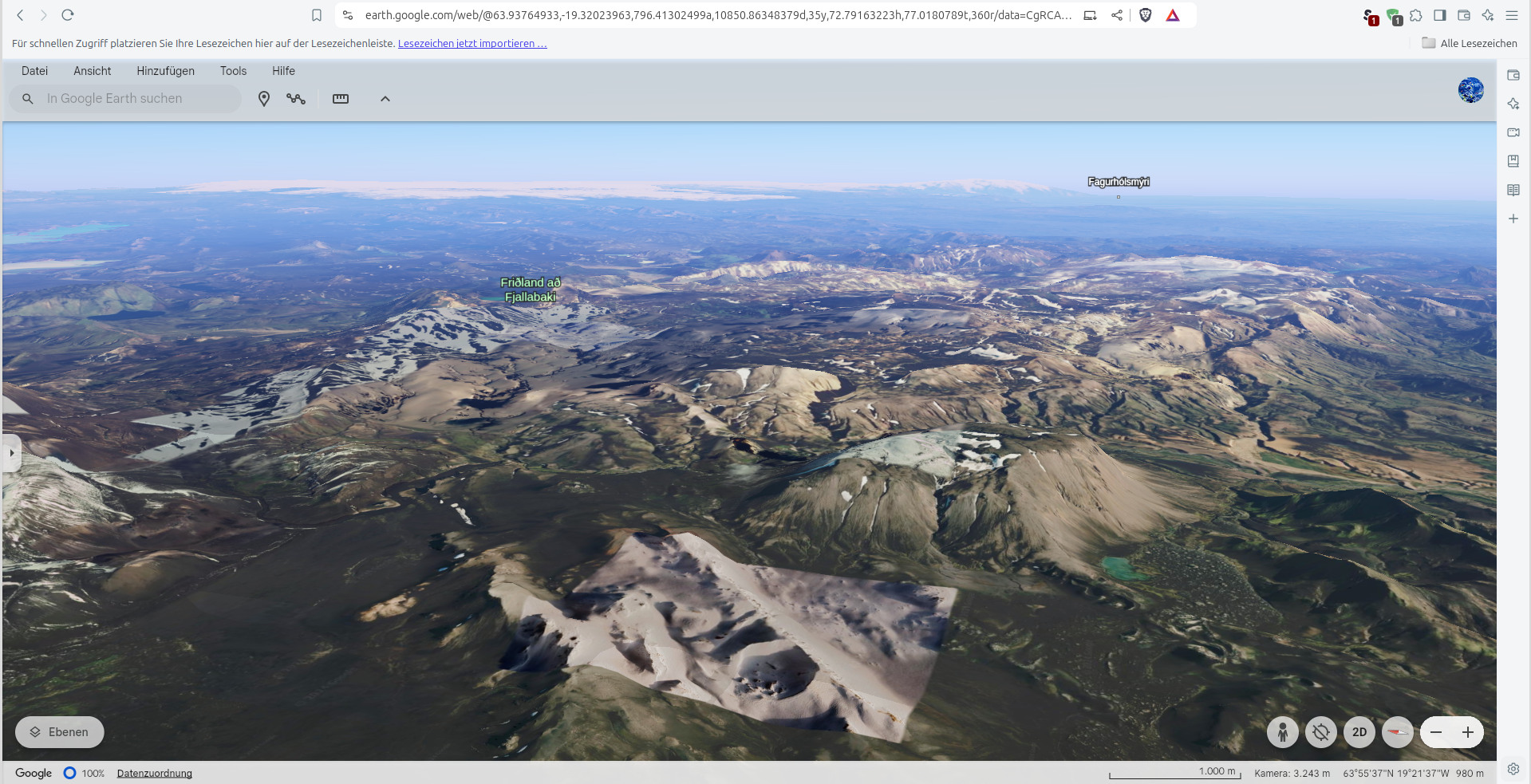Open the bookmarks icon in the right sidebar
Image resolution: width=1531 pixels, height=784 pixels.
pos(1513,161)
